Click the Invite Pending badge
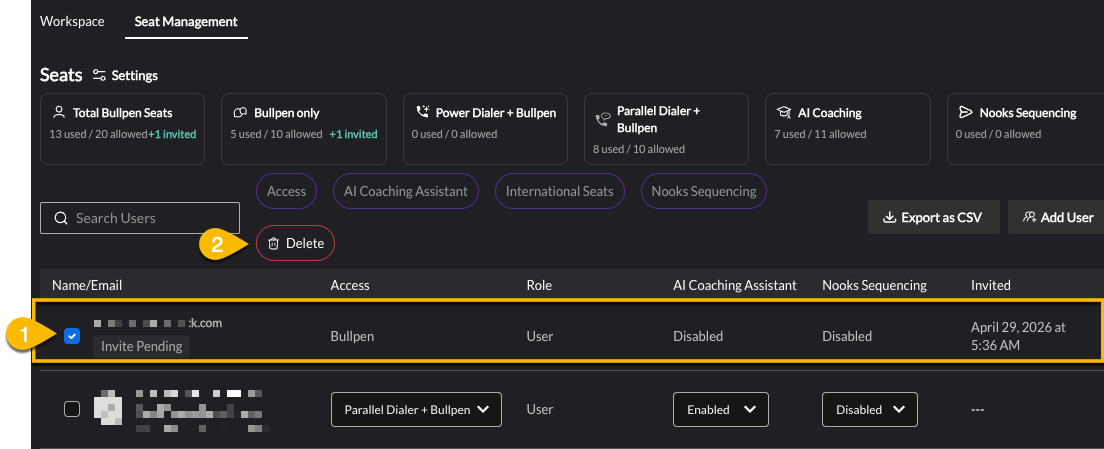 coord(142,346)
